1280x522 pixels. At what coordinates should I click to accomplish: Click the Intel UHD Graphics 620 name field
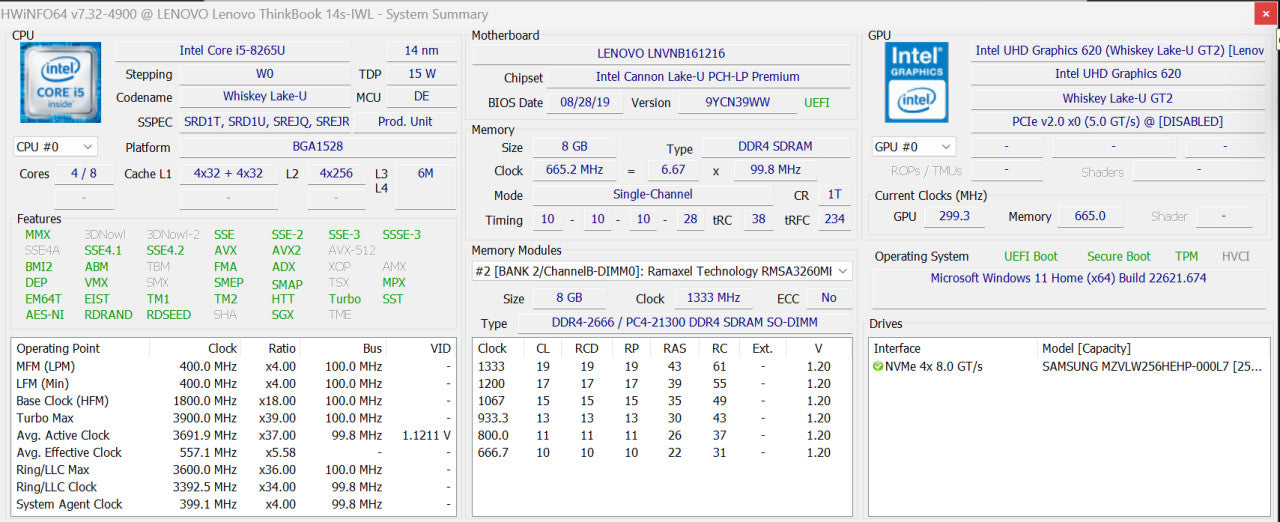pyautogui.click(x=1117, y=74)
